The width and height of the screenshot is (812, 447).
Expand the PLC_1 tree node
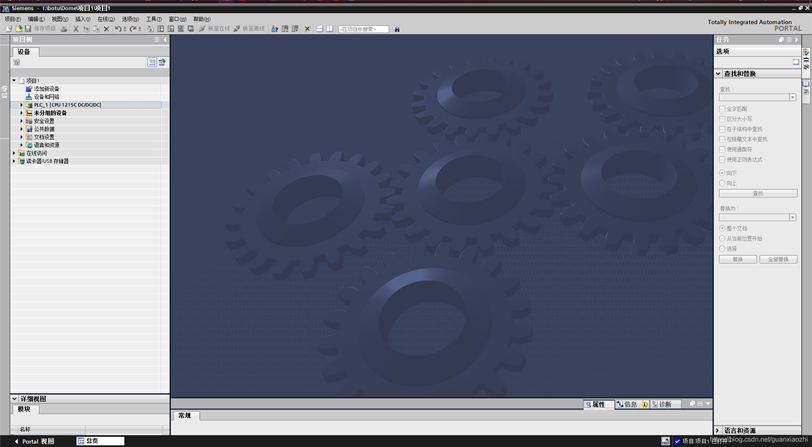[x=21, y=105]
